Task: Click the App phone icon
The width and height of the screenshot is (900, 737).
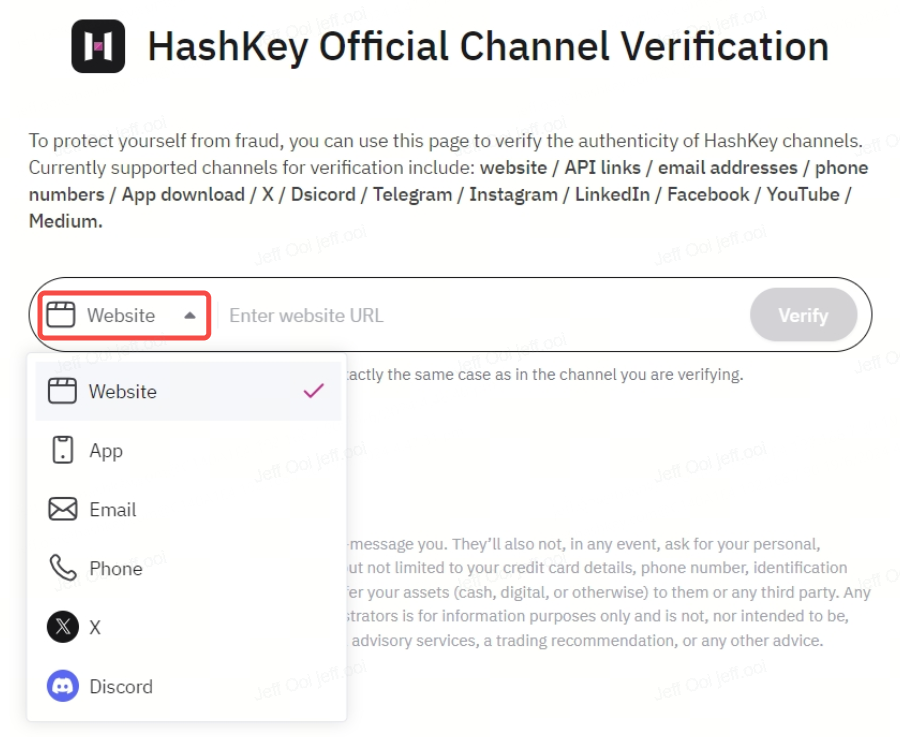Action: click(63, 450)
